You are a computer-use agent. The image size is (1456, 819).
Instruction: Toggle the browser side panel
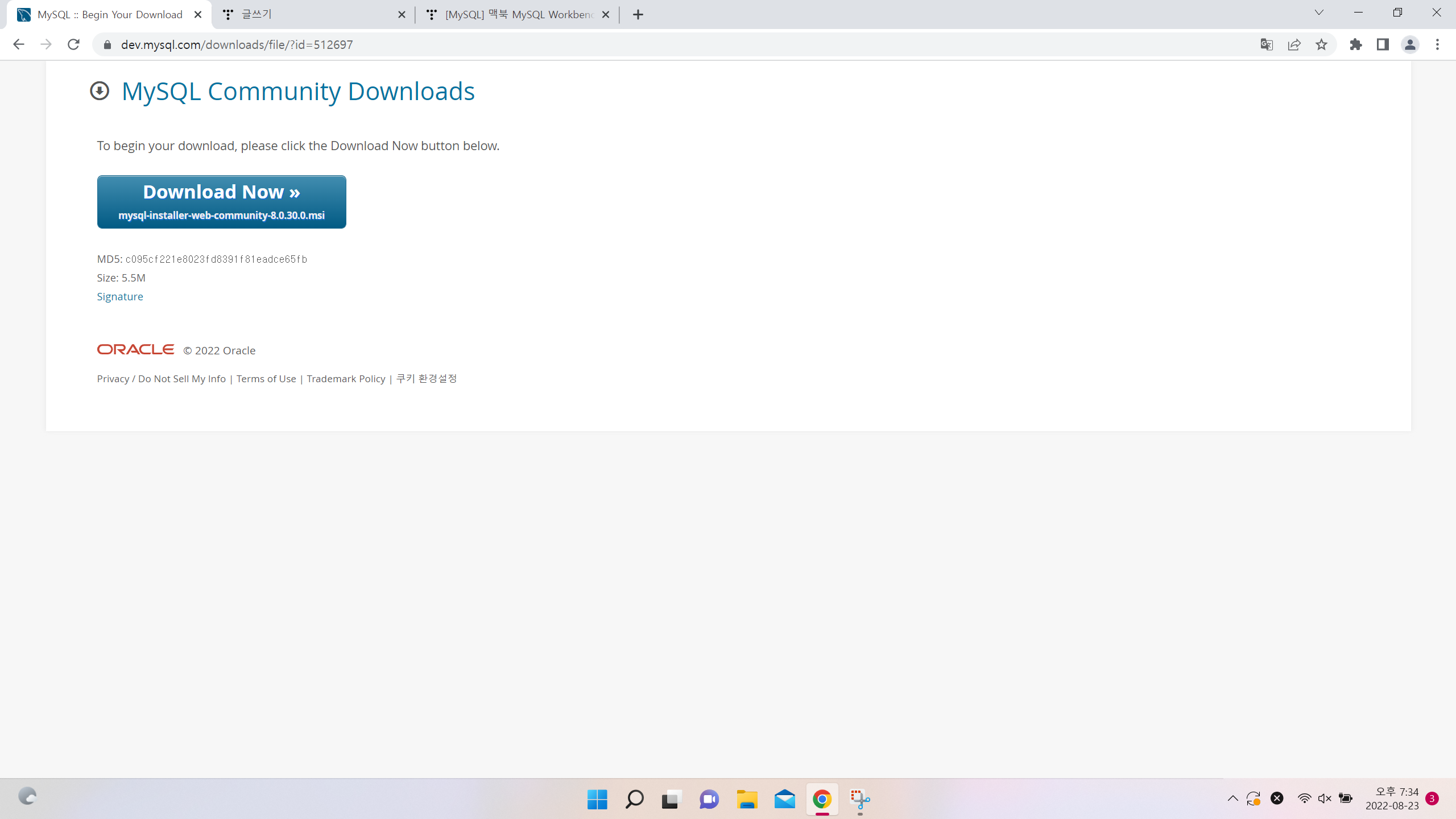click(1383, 44)
